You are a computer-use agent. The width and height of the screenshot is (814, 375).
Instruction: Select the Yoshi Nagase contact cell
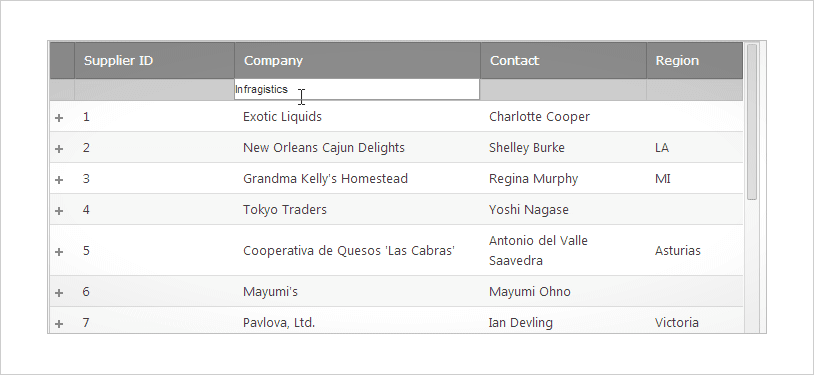tap(564, 209)
